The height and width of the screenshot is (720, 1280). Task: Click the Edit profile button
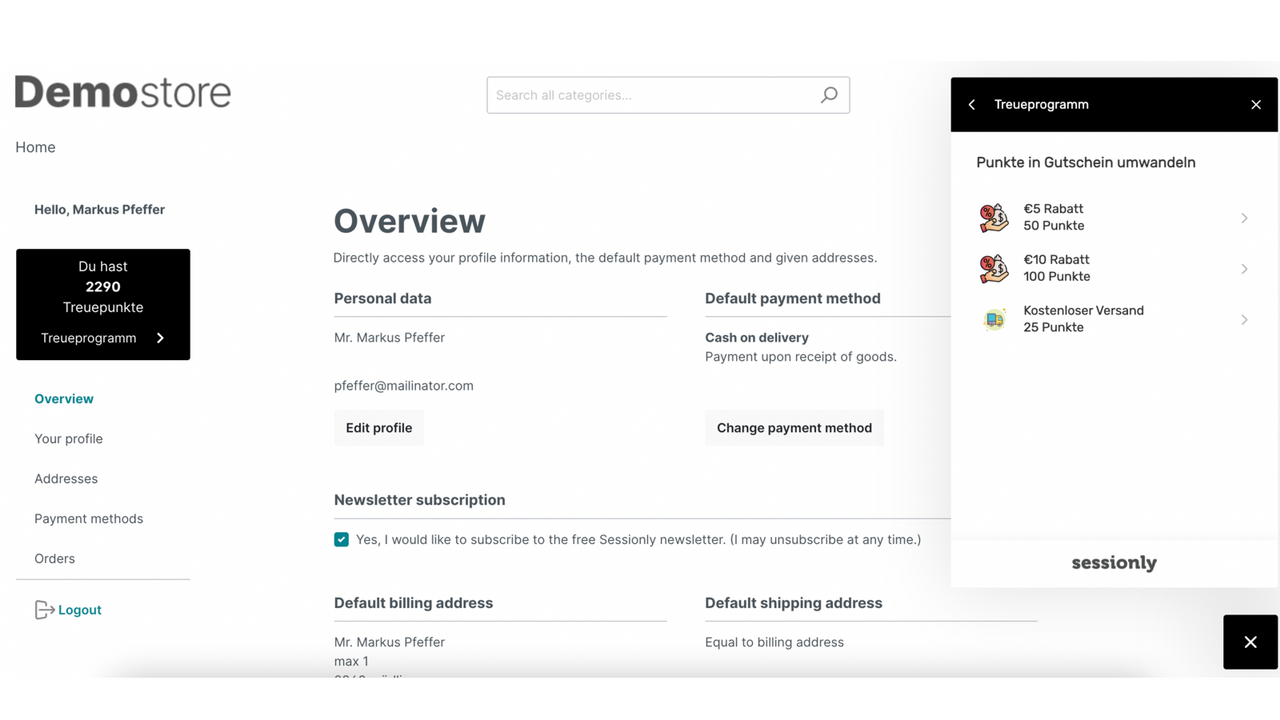click(x=379, y=428)
